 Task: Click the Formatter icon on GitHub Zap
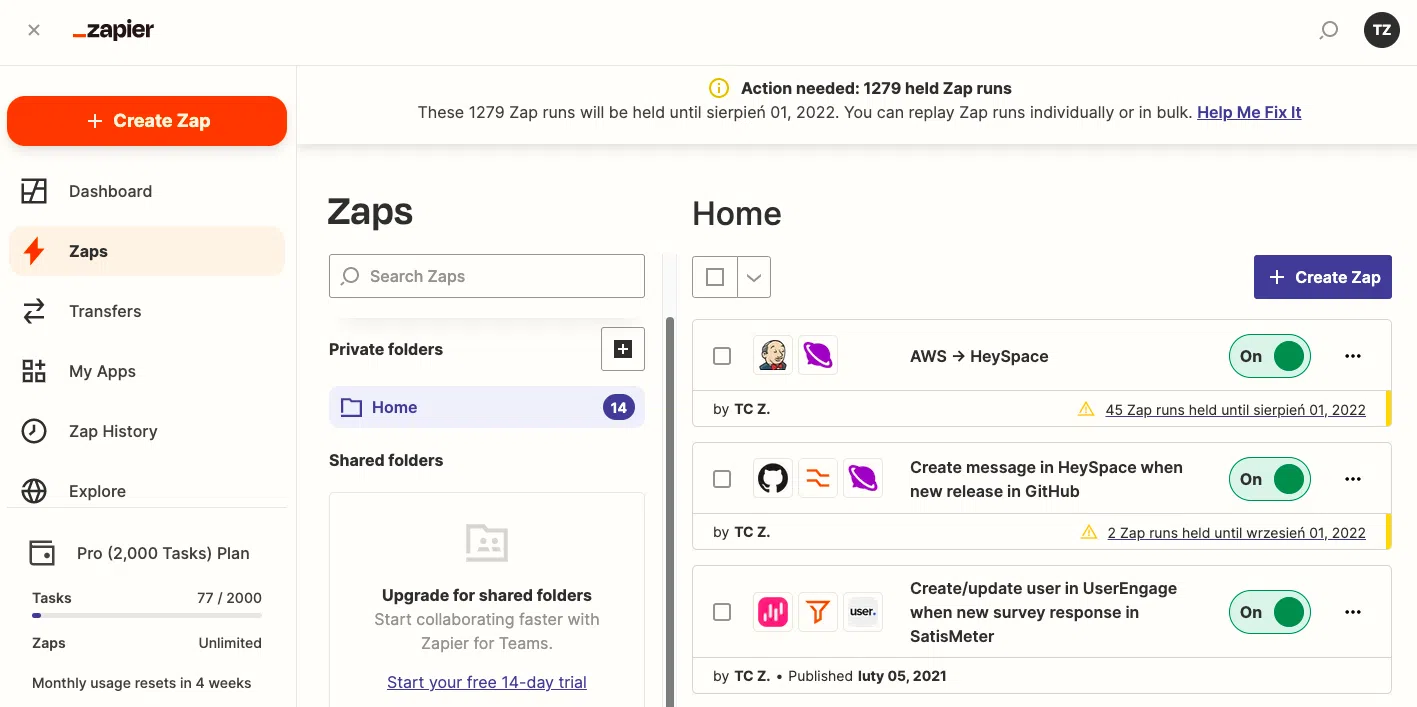click(818, 478)
